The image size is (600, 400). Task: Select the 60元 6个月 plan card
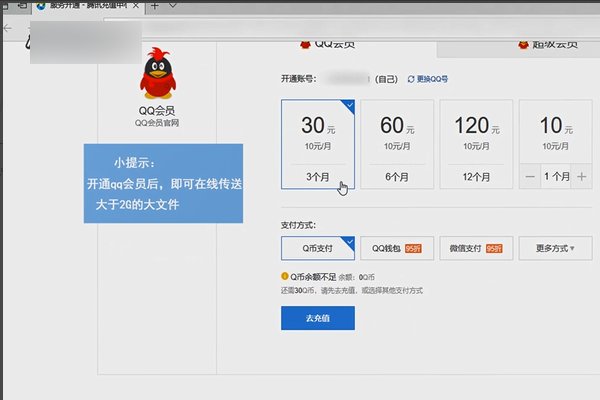pyautogui.click(x=397, y=144)
